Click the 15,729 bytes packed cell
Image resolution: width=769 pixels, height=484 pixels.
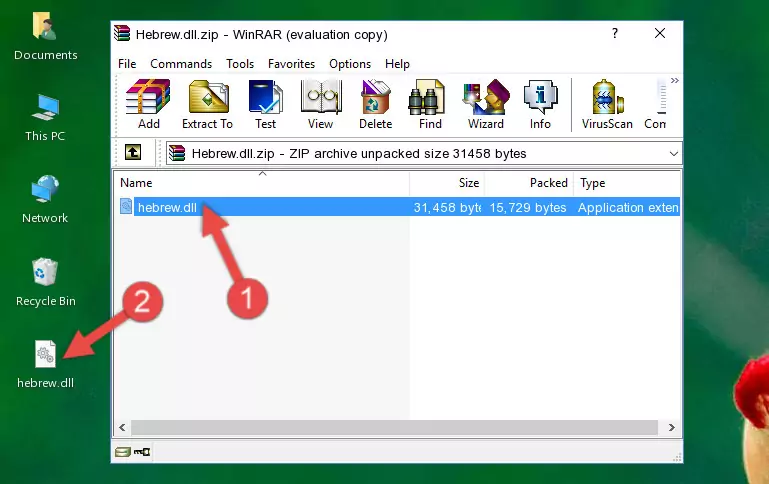(x=528, y=207)
